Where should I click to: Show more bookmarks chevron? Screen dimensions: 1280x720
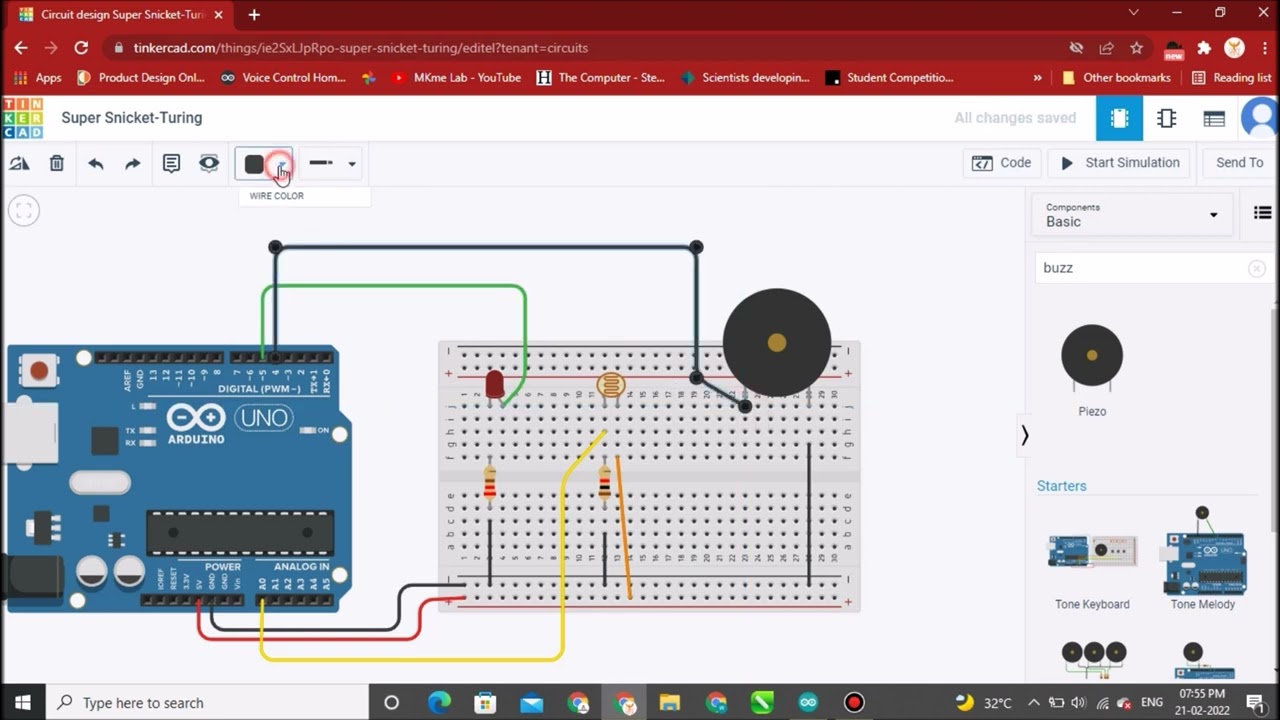tap(1037, 77)
